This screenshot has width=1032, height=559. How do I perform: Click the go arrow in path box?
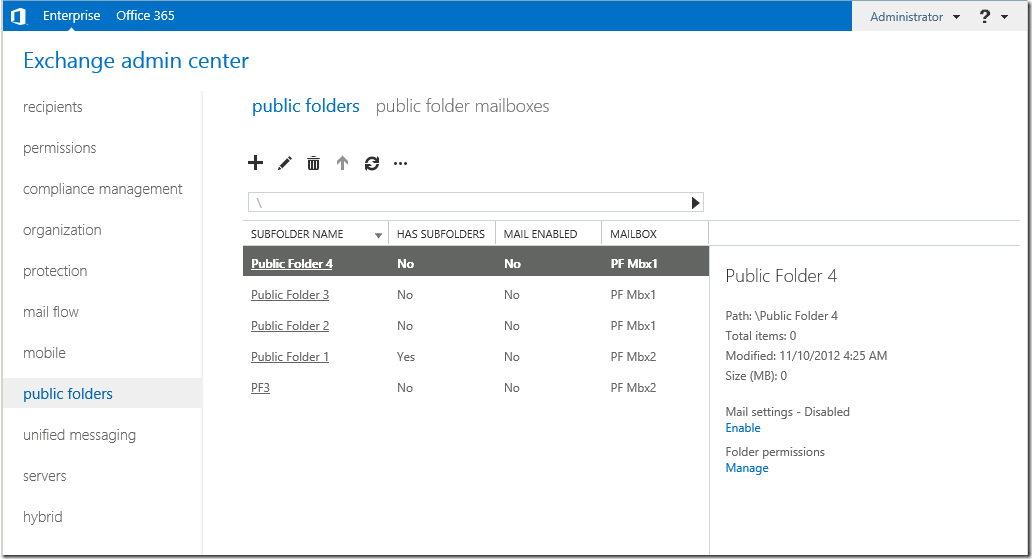tap(695, 203)
